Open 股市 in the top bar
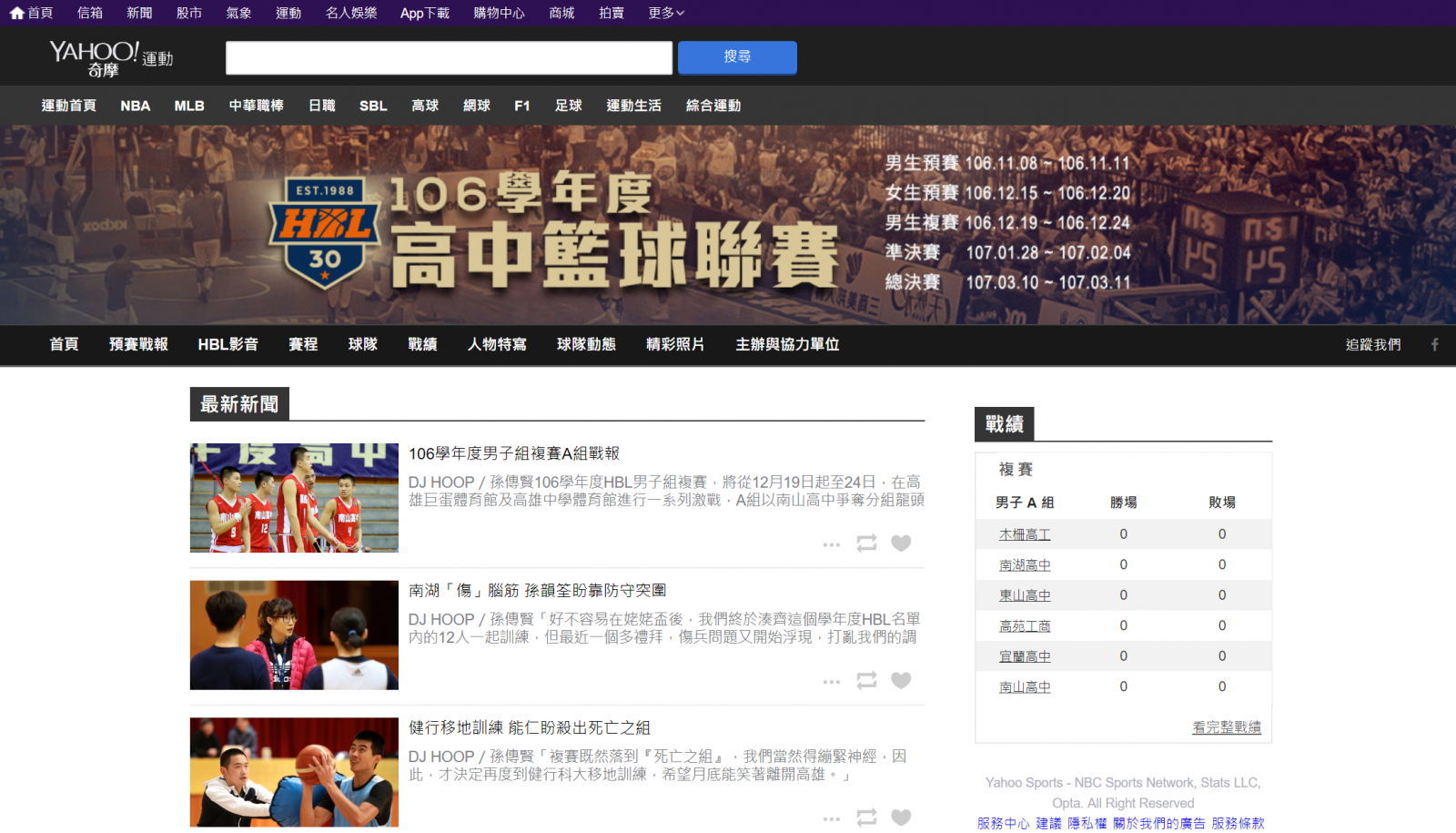The width and height of the screenshot is (1456, 833). pyautogui.click(x=189, y=13)
